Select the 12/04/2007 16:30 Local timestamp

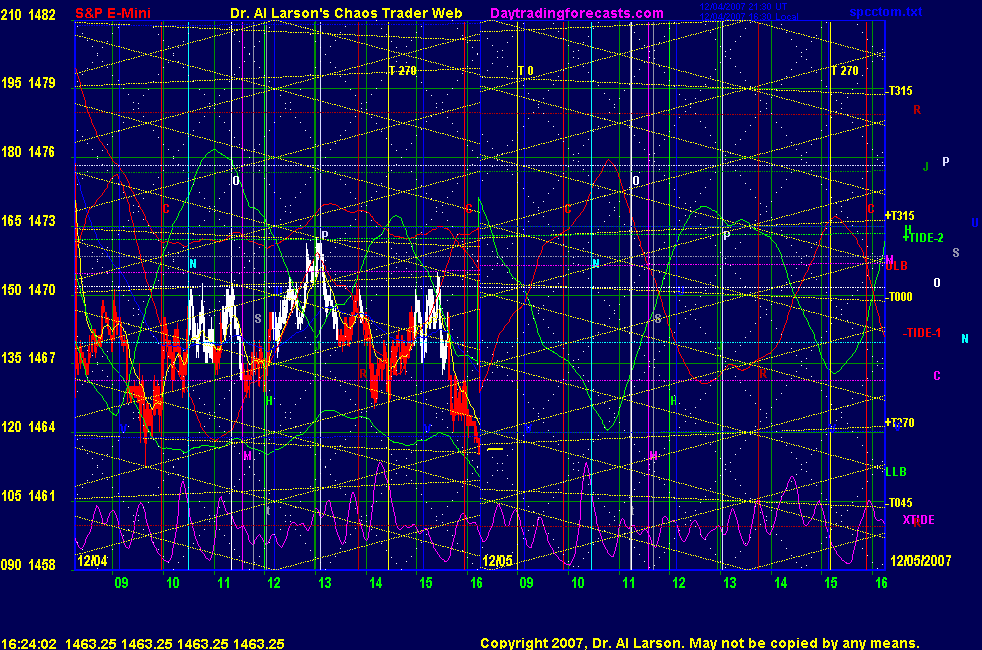[x=748, y=16]
